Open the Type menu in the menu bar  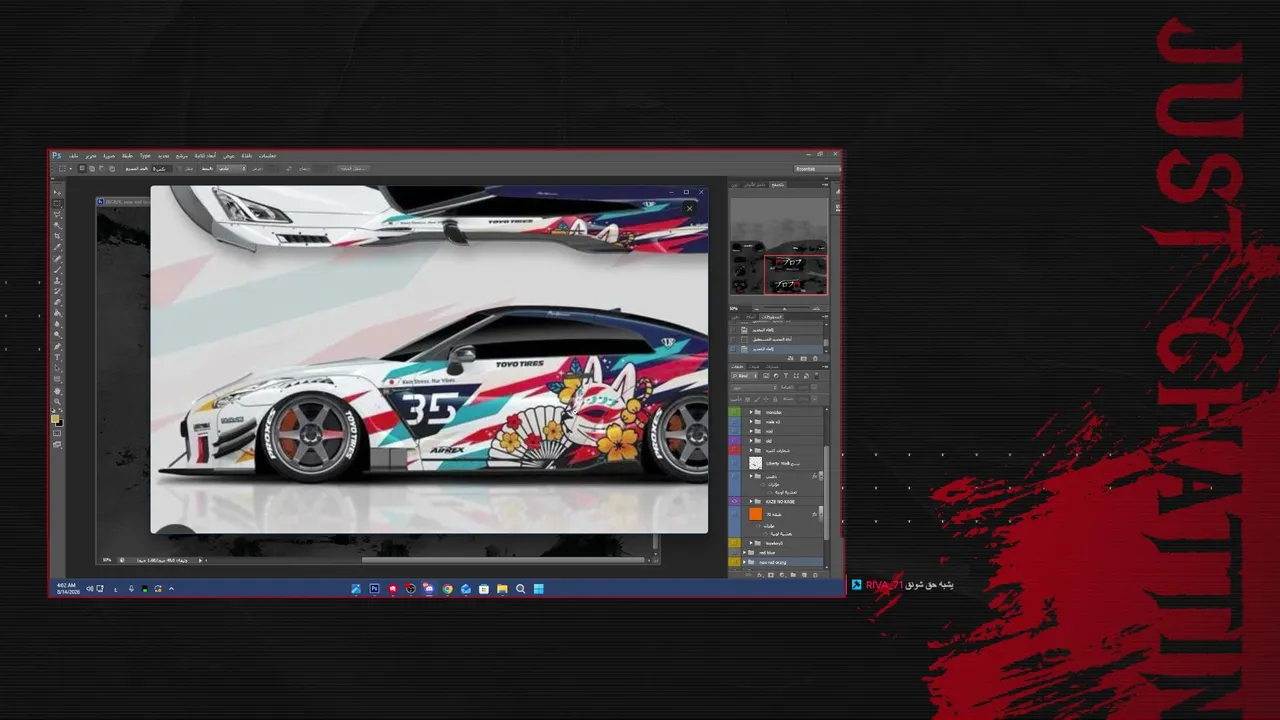[145, 156]
